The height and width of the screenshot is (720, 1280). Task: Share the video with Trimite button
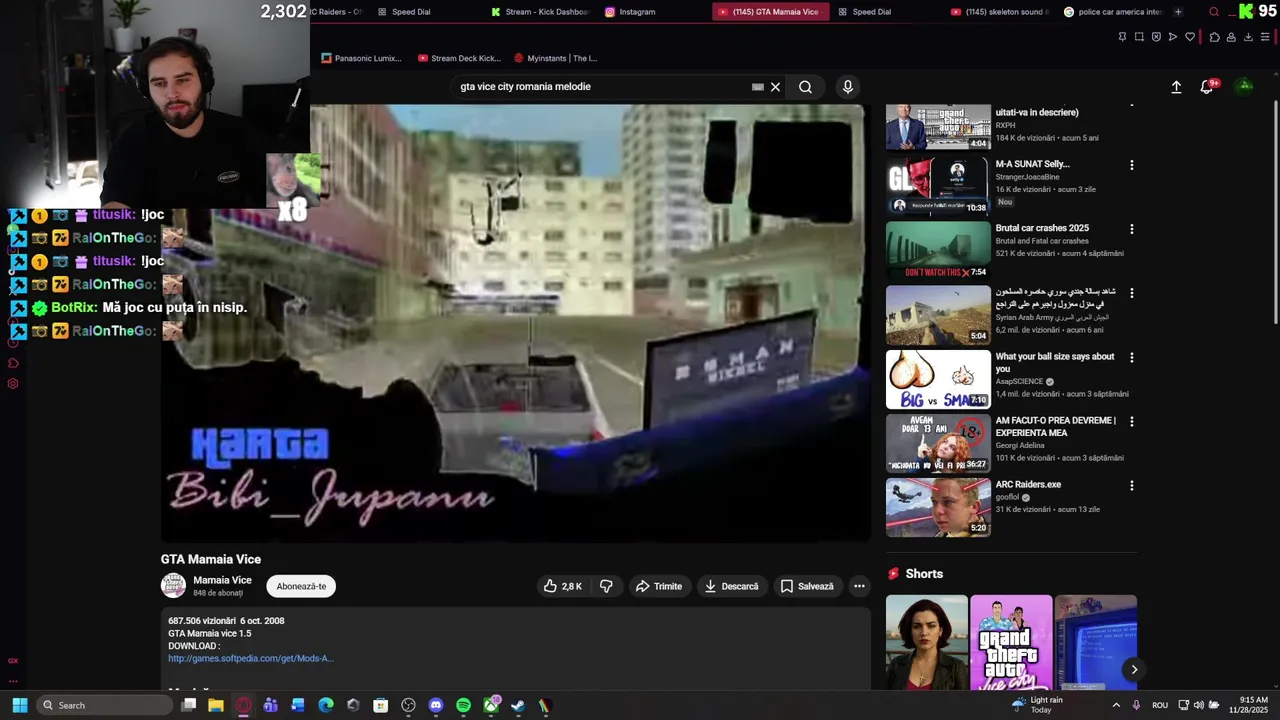click(x=659, y=586)
